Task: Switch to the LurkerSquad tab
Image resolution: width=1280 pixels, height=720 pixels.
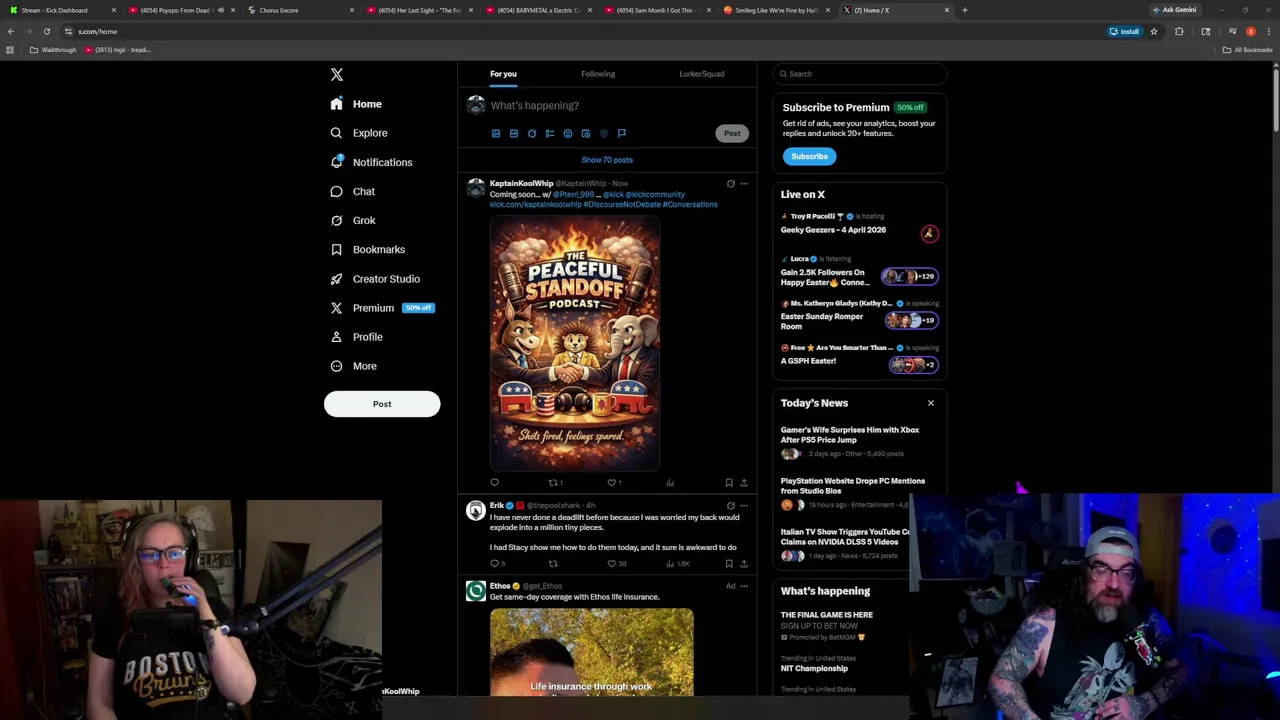Action: [702, 74]
